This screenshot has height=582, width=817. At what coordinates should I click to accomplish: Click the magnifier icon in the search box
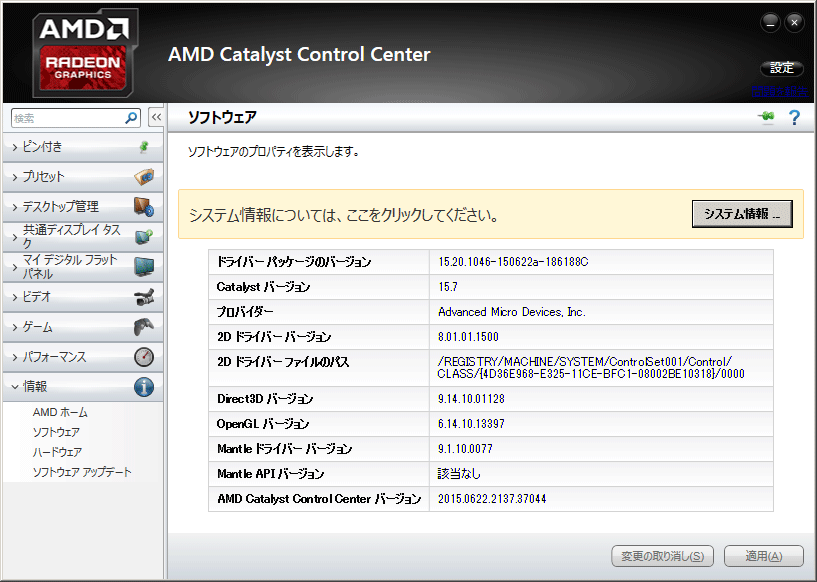[131, 118]
